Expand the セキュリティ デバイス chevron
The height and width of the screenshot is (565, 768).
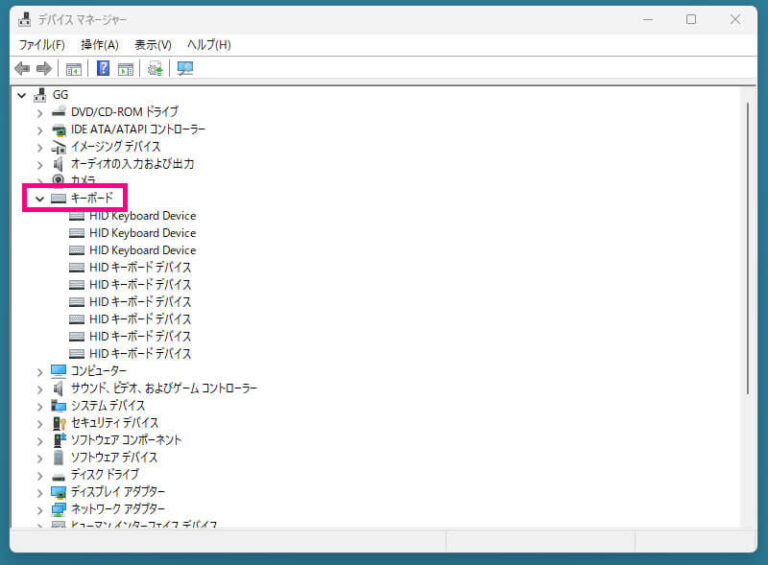click(40, 424)
